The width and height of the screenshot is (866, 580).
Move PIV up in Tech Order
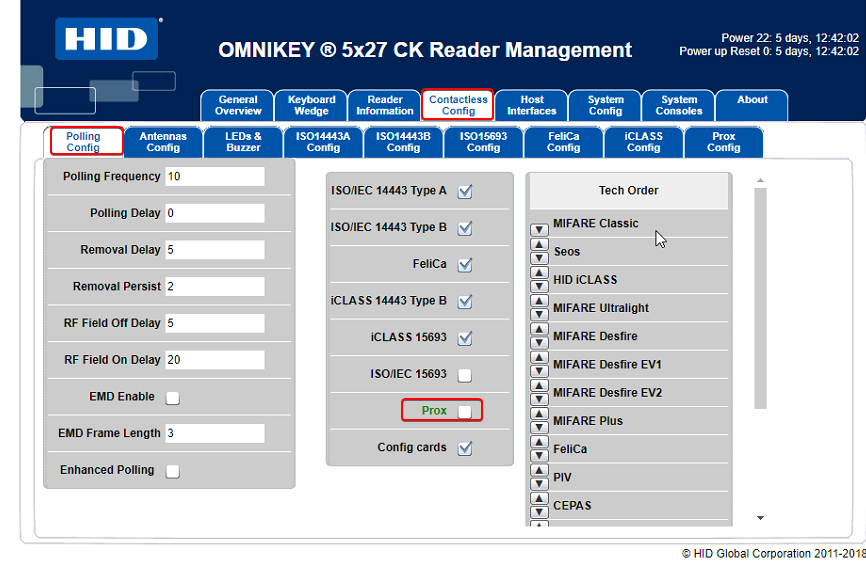click(539, 470)
